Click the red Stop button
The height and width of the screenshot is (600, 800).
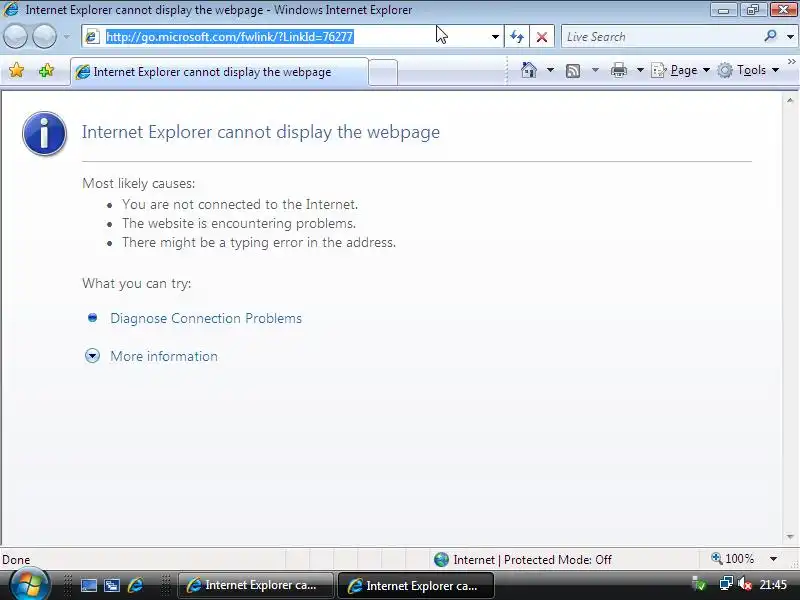click(x=542, y=37)
